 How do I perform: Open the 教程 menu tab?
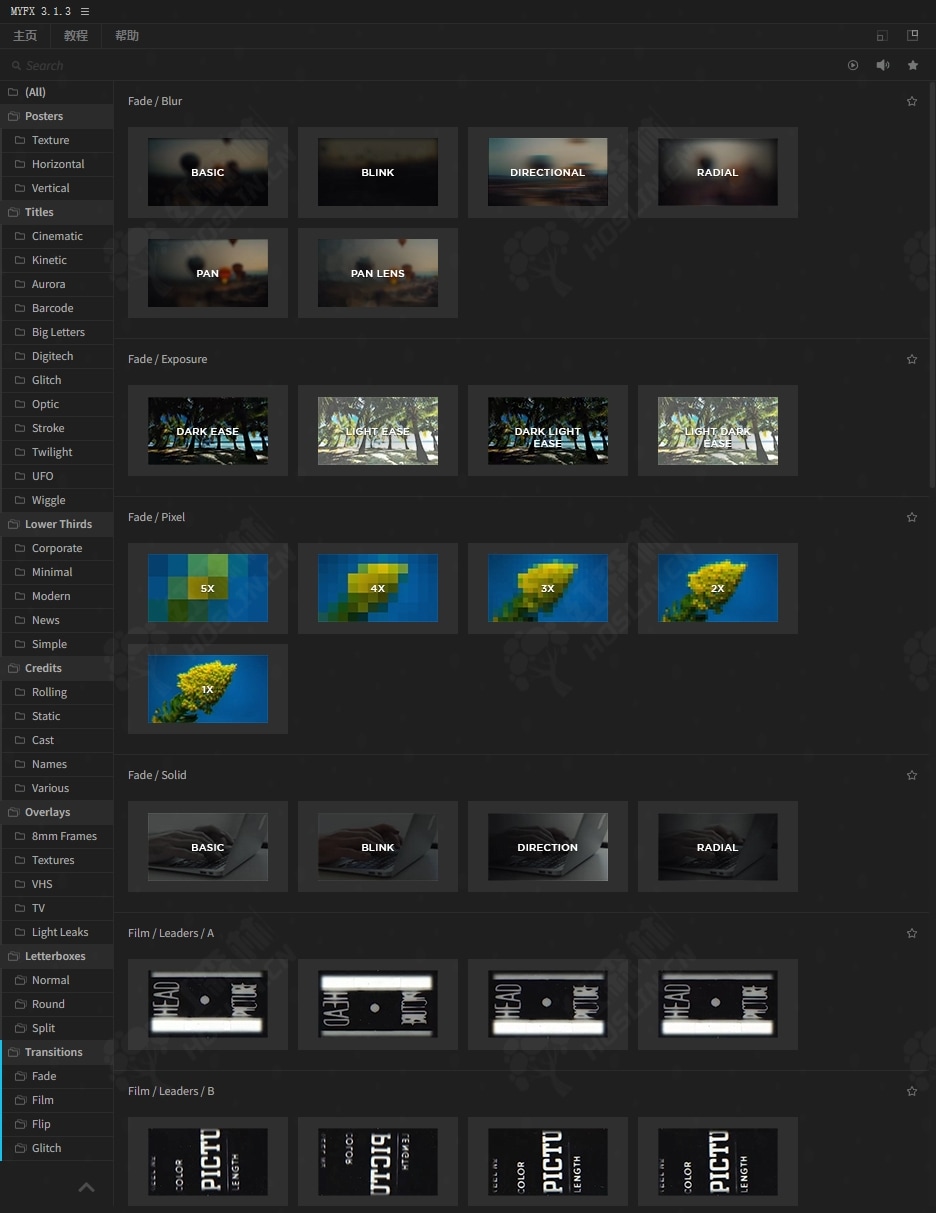click(76, 36)
